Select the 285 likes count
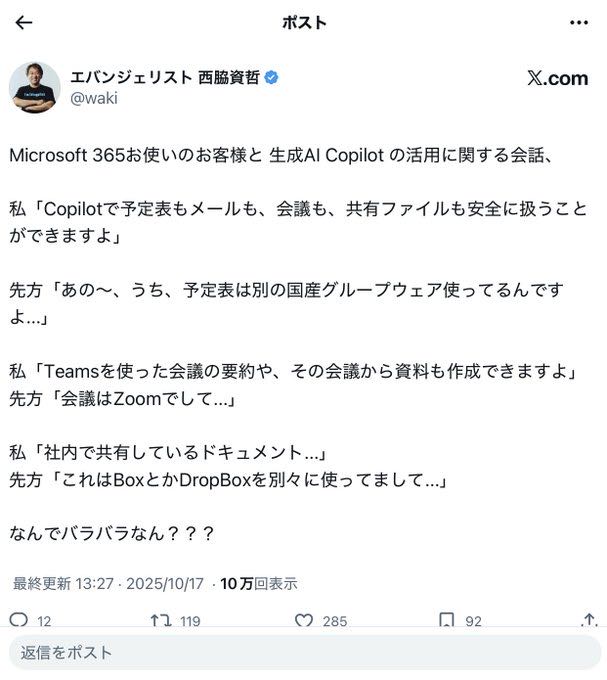 [x=335, y=621]
